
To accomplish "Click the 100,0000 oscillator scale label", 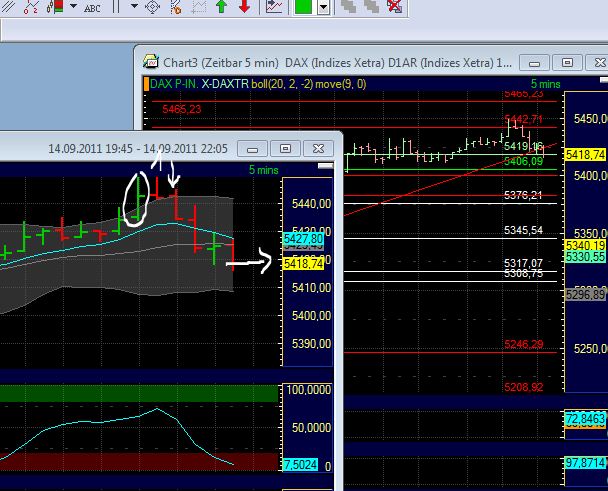I will click(309, 390).
